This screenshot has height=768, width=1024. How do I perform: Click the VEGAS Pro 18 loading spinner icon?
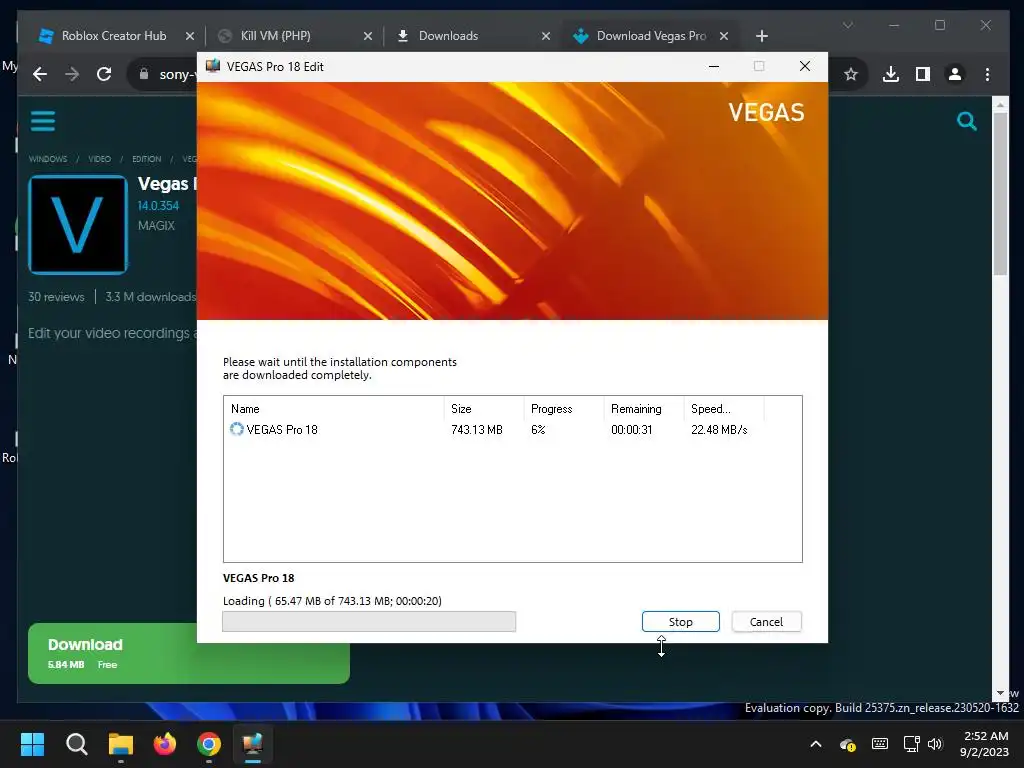pyautogui.click(x=236, y=429)
